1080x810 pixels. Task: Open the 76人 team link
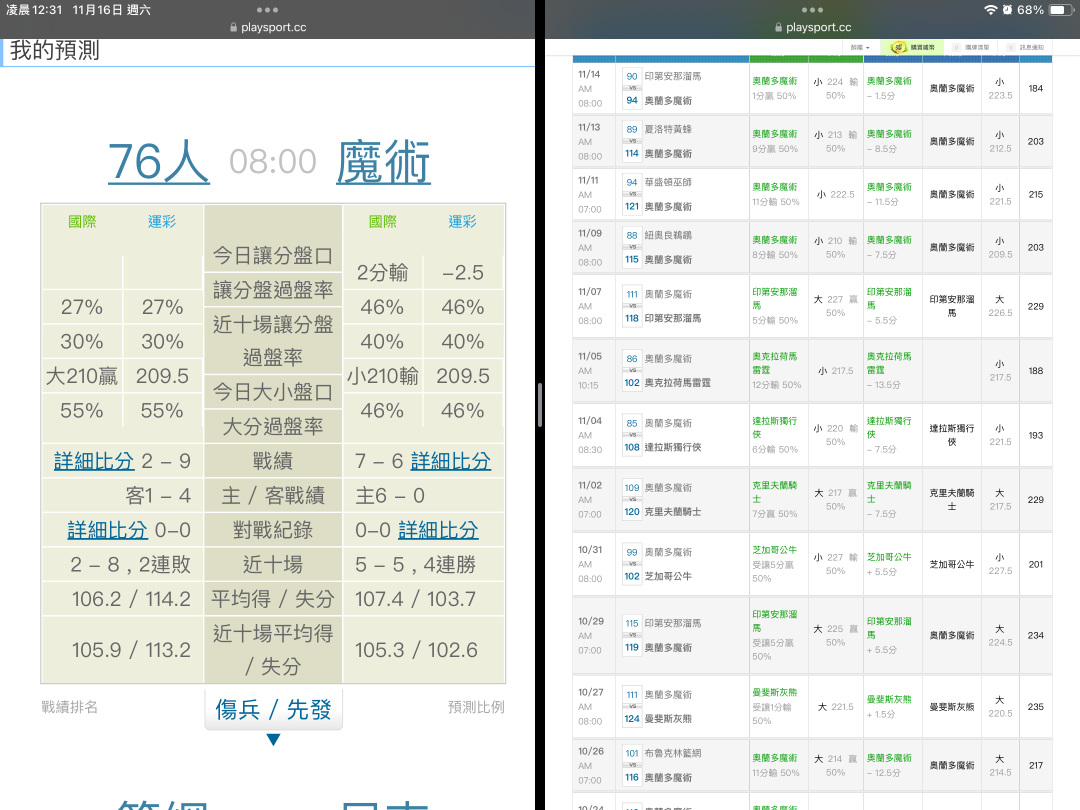159,163
